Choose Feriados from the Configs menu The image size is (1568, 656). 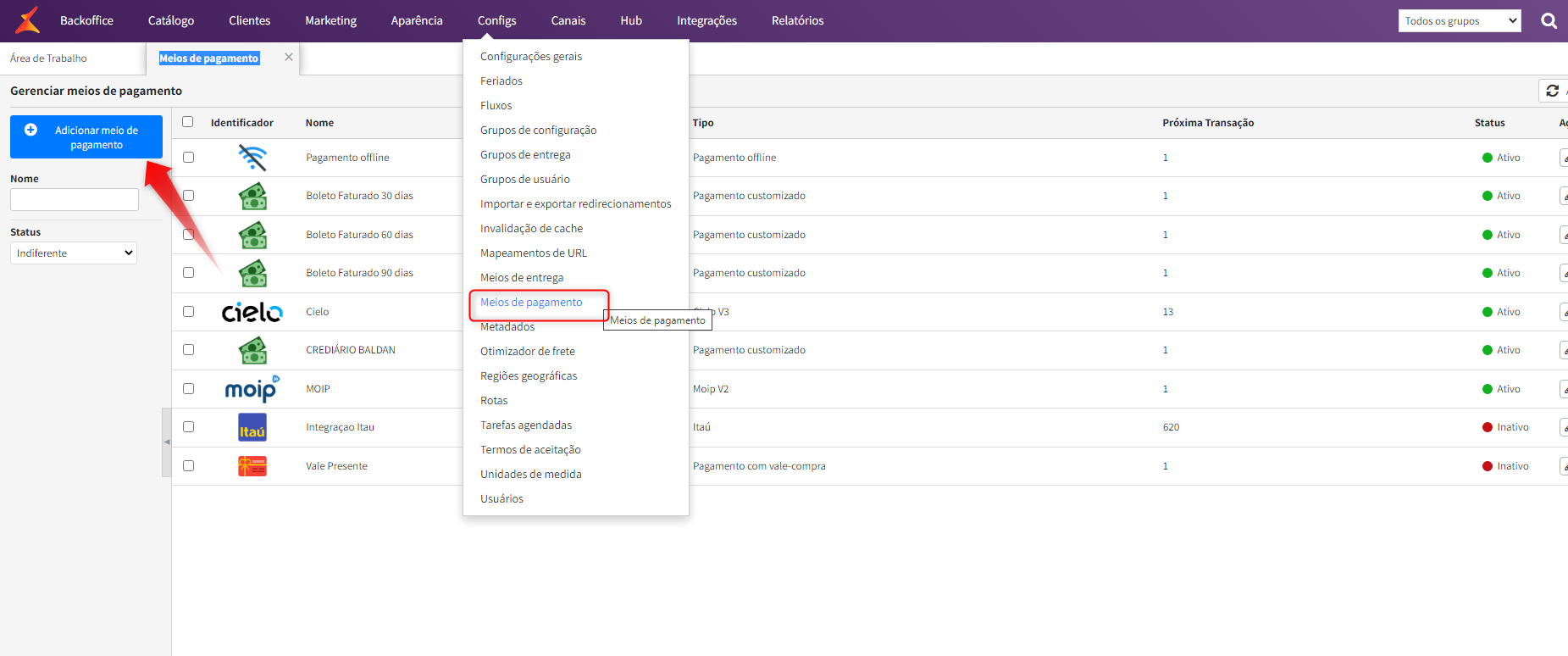(501, 81)
